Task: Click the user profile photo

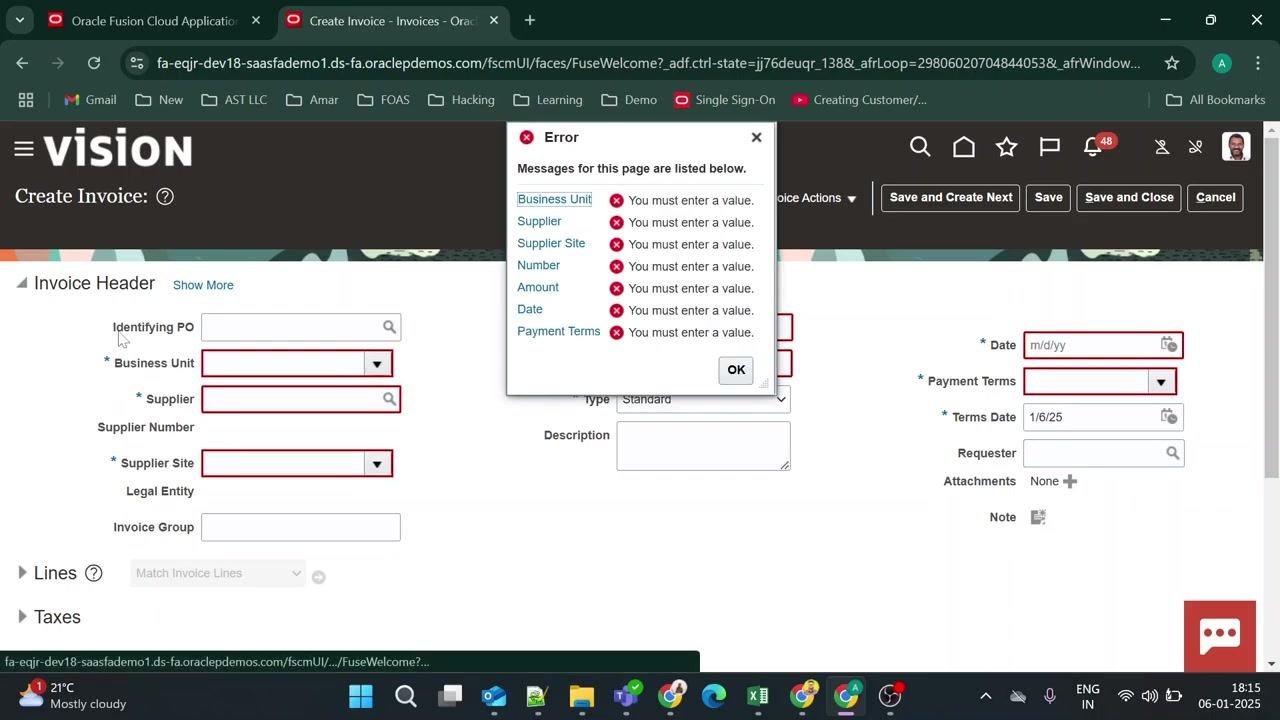Action: (x=1237, y=147)
